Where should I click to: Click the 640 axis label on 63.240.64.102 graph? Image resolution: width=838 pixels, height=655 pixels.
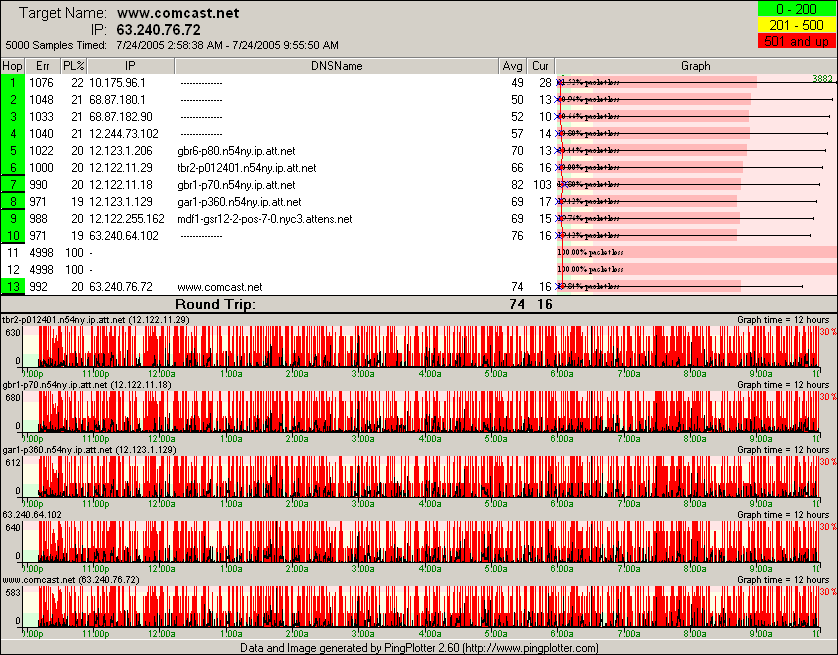[13, 528]
